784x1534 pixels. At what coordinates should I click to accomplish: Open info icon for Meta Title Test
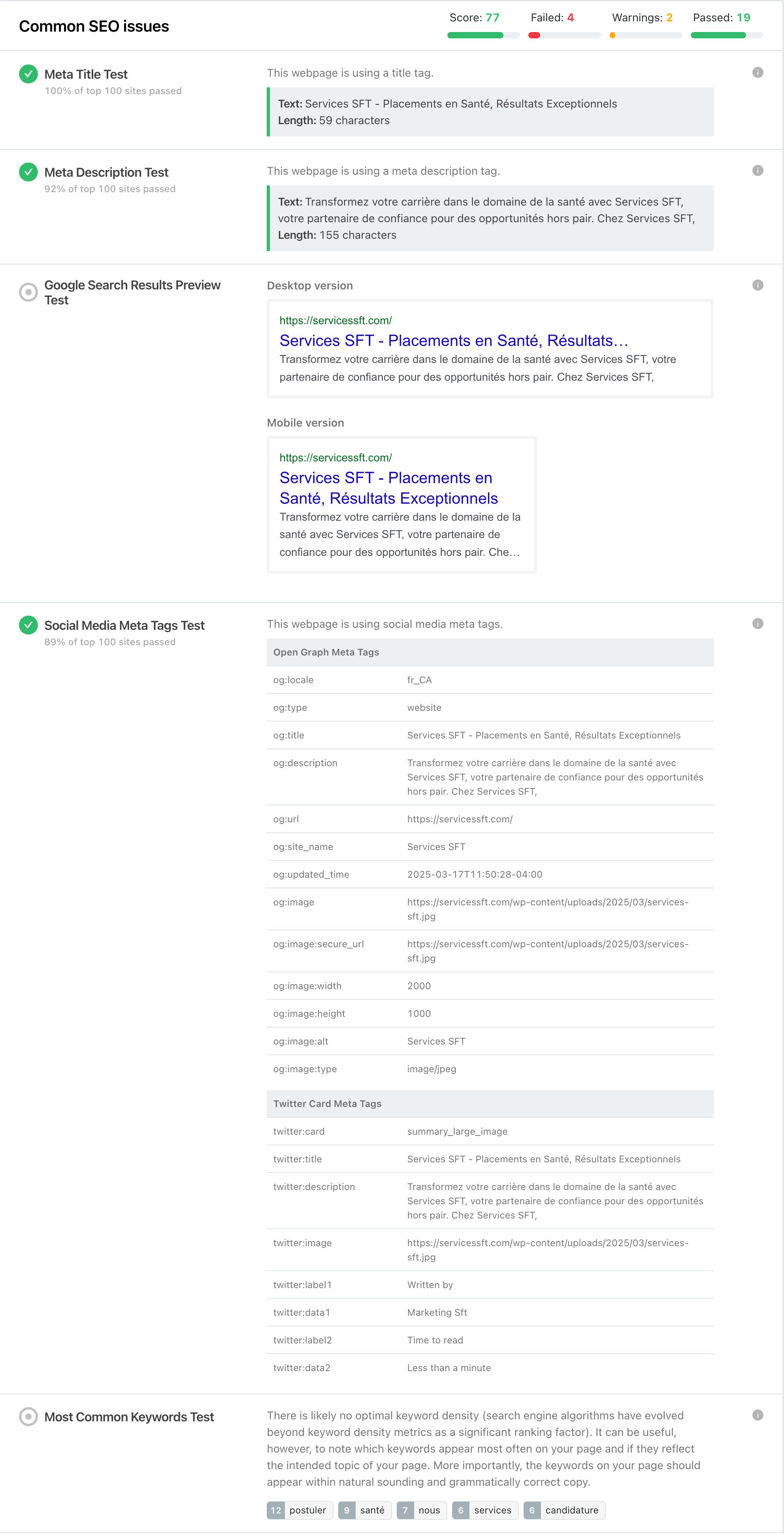757,73
